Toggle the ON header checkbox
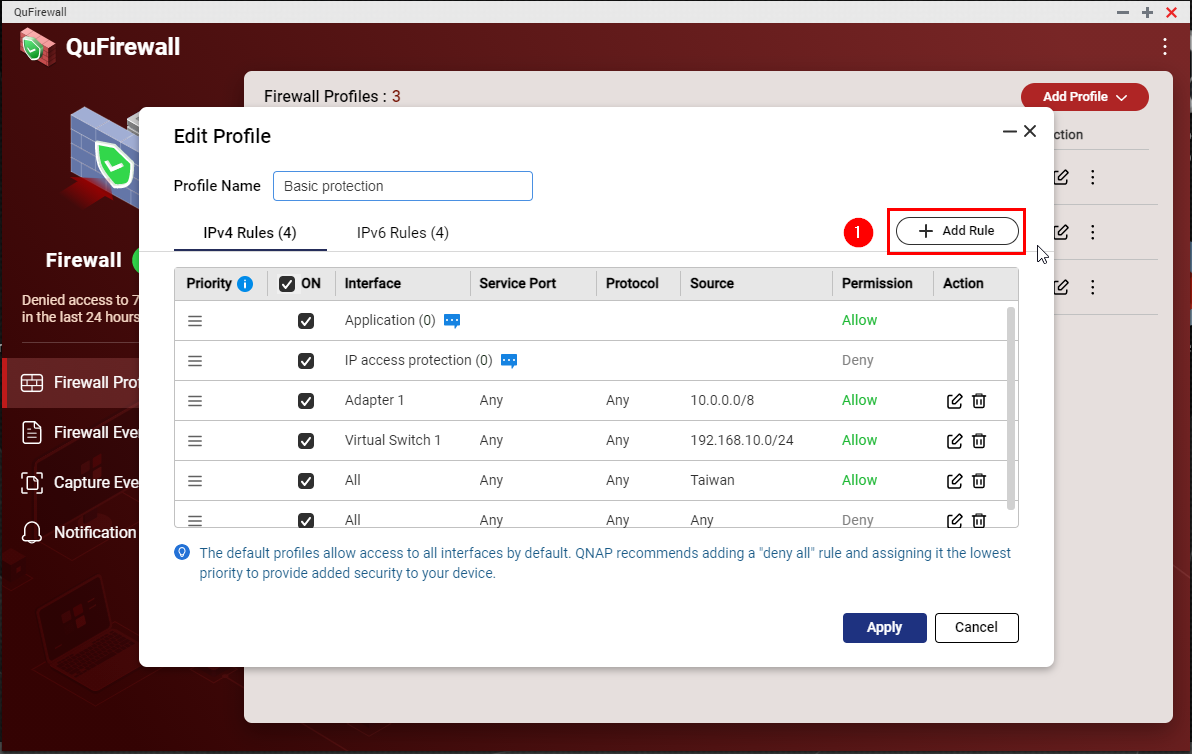This screenshot has width=1192, height=754. (287, 284)
